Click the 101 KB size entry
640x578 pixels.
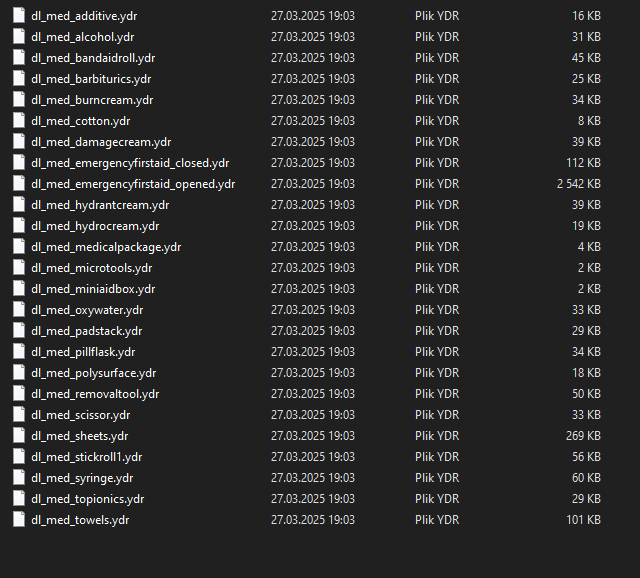click(583, 520)
